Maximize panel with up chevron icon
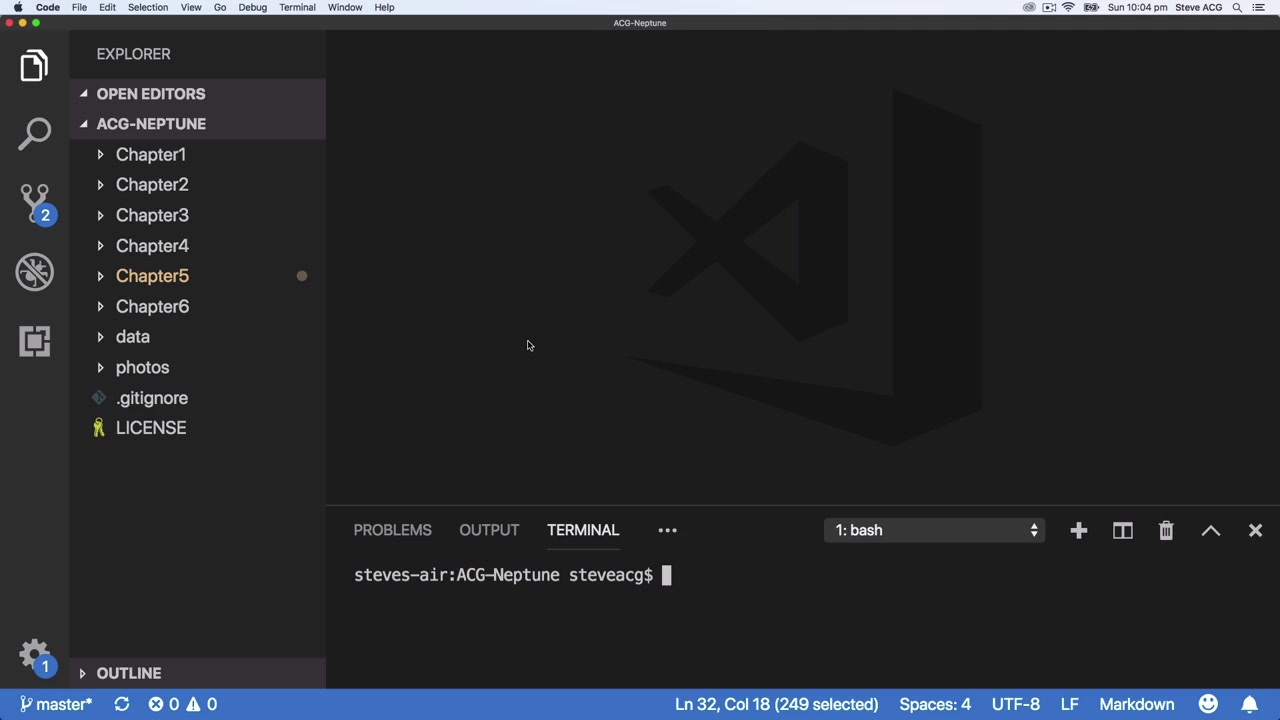1280x720 pixels. point(1211,530)
